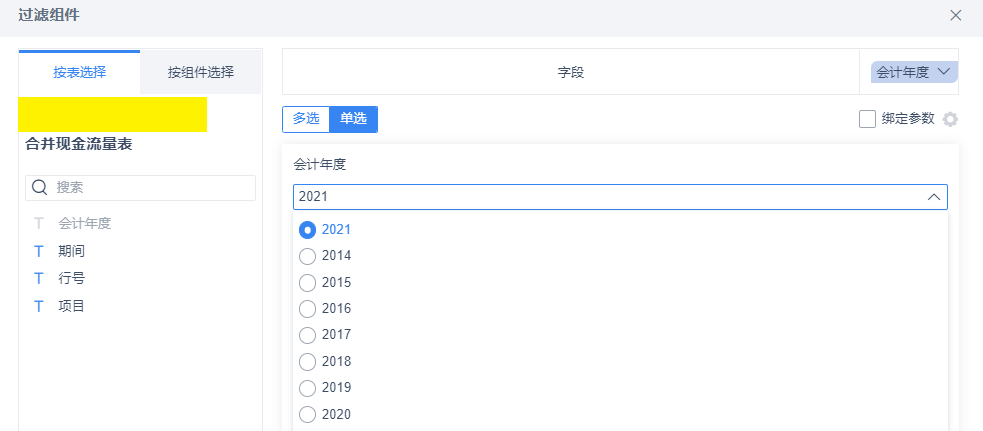Select the 2020 radio button
Image resolution: width=983 pixels, height=431 pixels.
pos(307,415)
